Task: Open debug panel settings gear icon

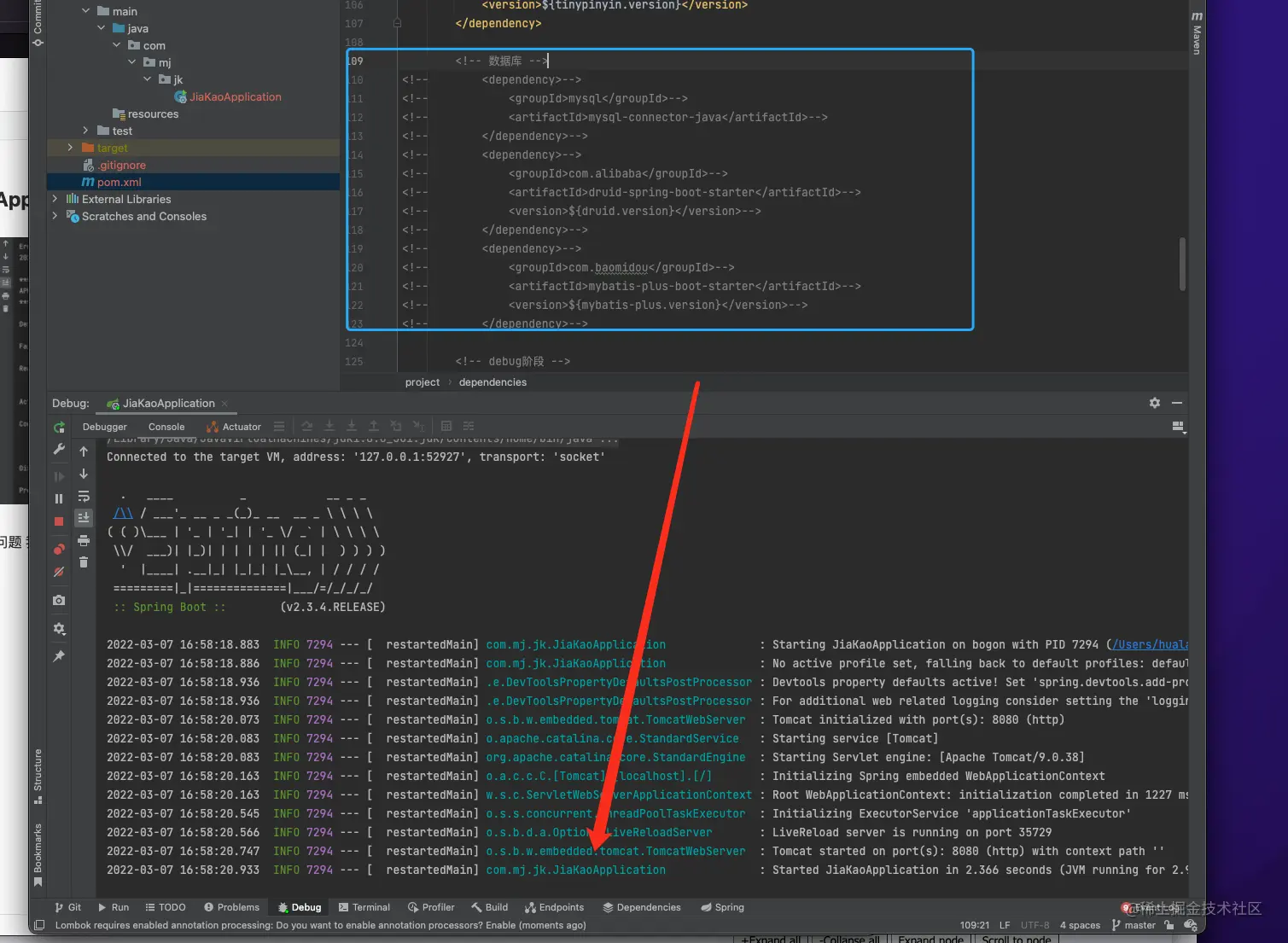Action: point(1154,403)
